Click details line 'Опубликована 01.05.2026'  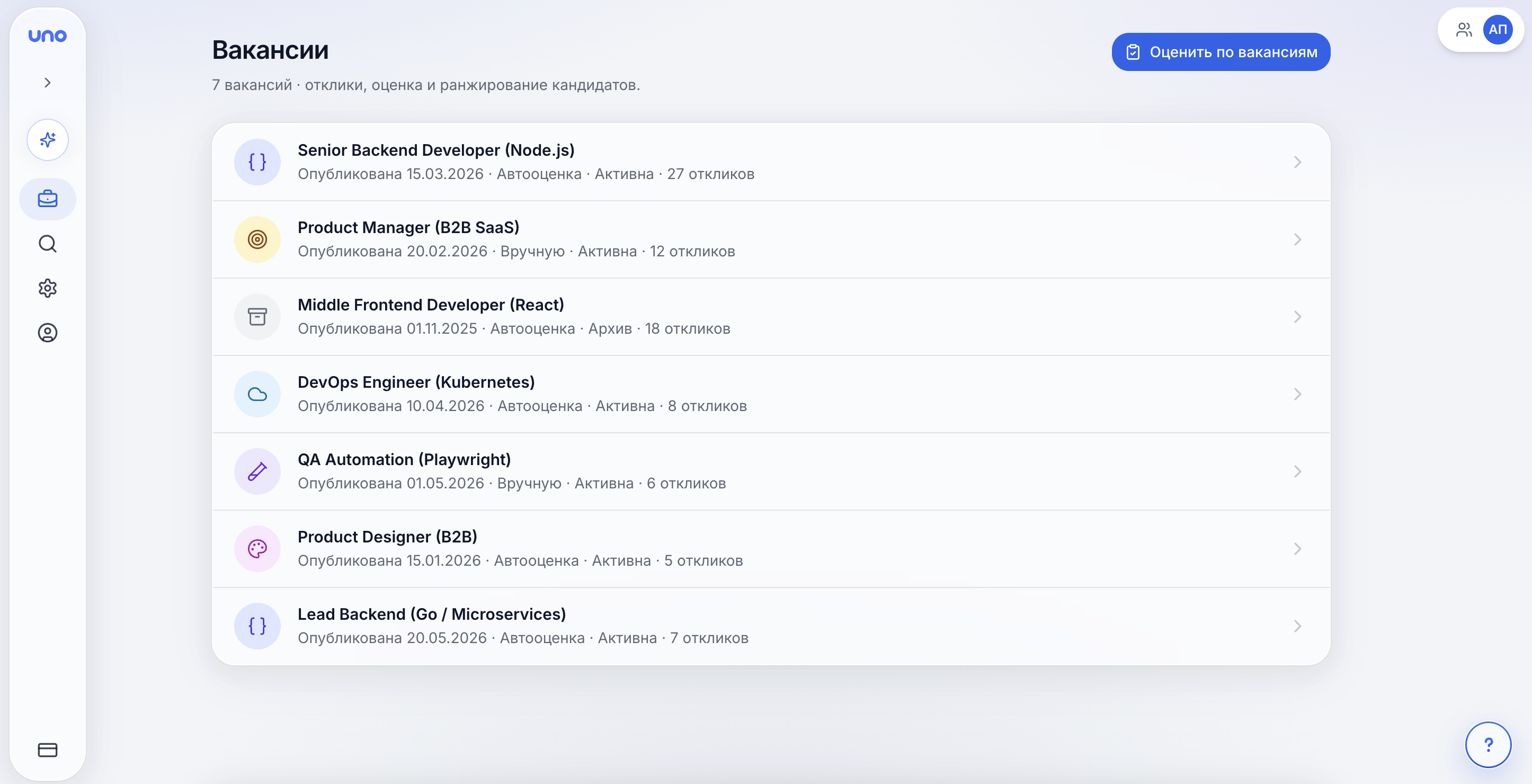(511, 484)
